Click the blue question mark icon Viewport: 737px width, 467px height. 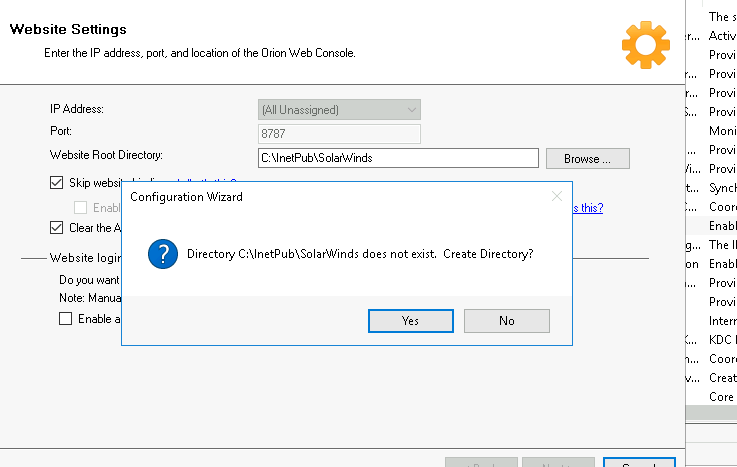click(163, 254)
